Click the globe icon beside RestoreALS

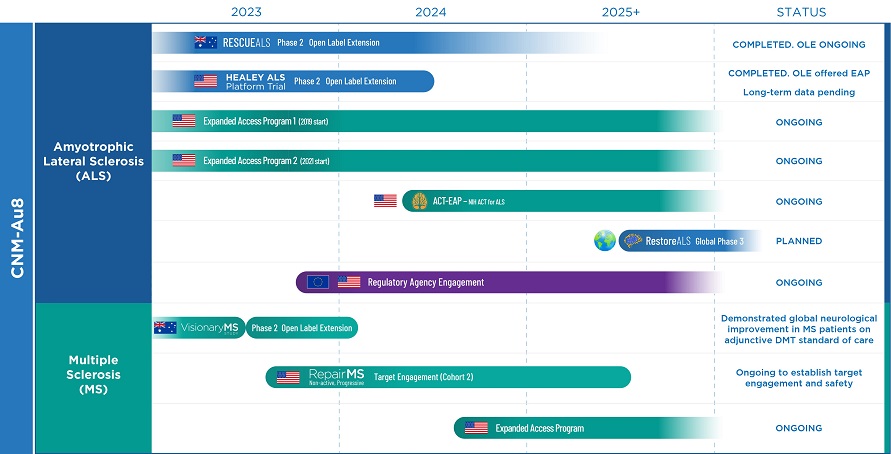coord(605,240)
